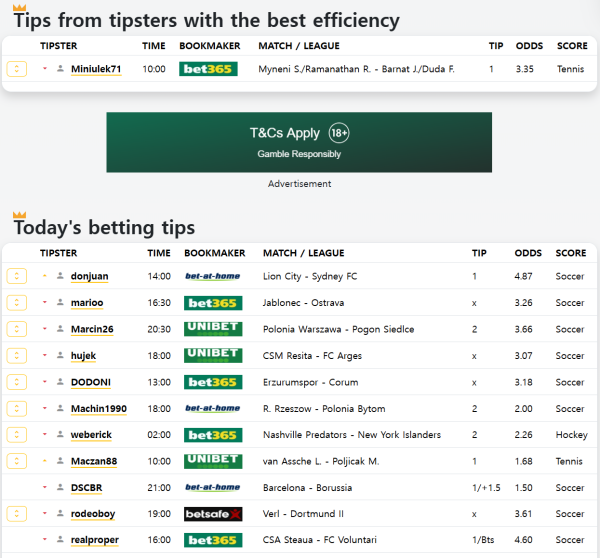Click the user avatar icon beside DODONI
The width and height of the screenshot is (600, 558).
[60, 382]
